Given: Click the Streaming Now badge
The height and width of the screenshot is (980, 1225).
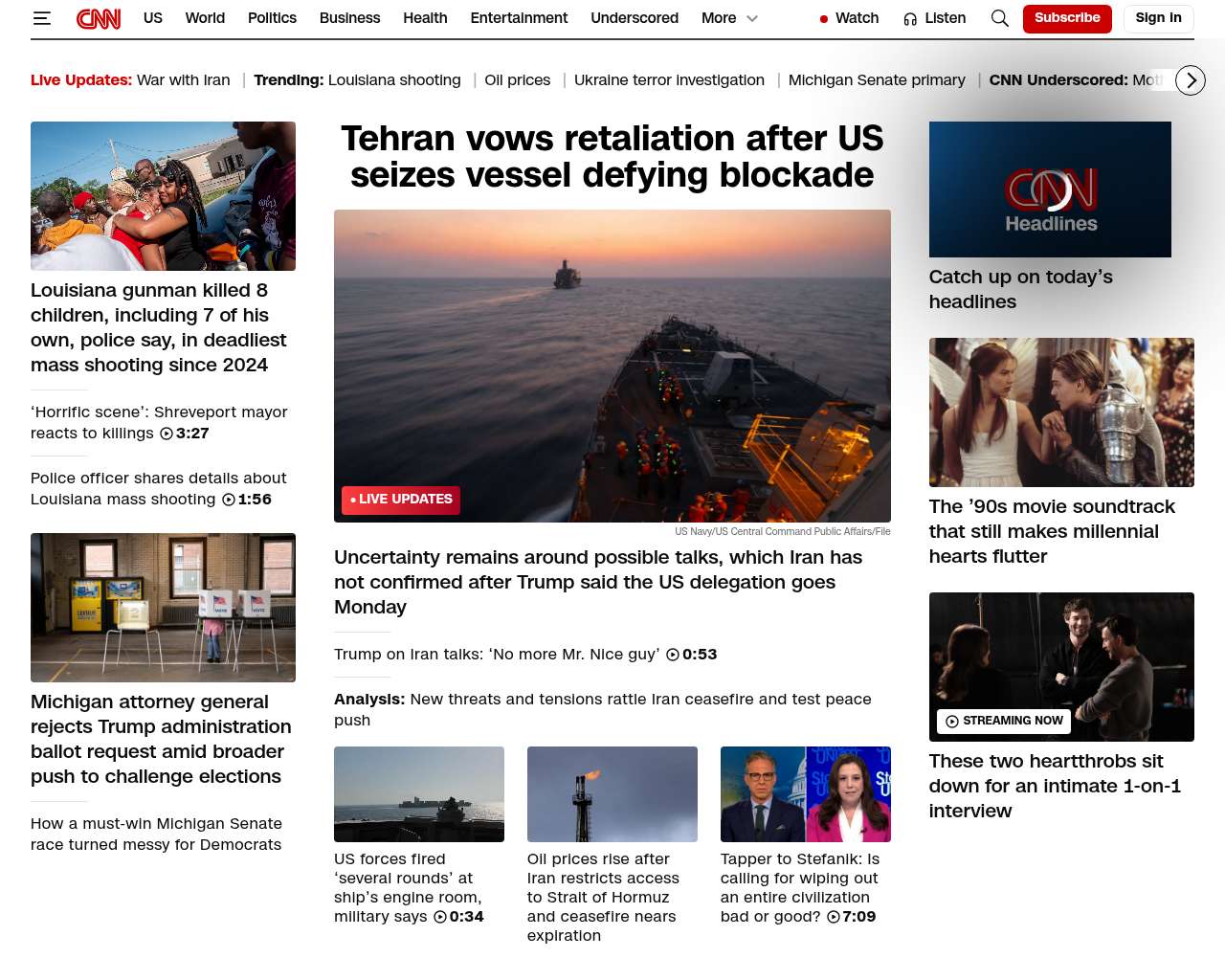Looking at the screenshot, I should (1004, 721).
